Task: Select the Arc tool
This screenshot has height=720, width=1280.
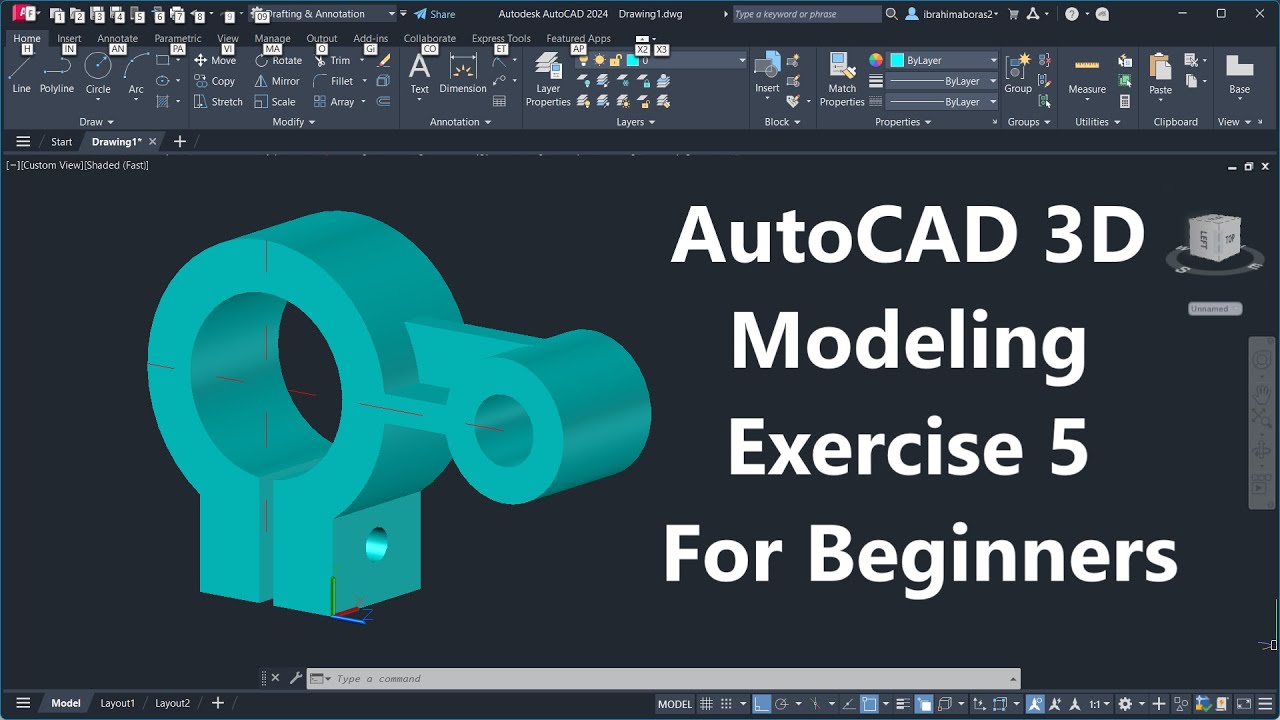Action: (136, 74)
